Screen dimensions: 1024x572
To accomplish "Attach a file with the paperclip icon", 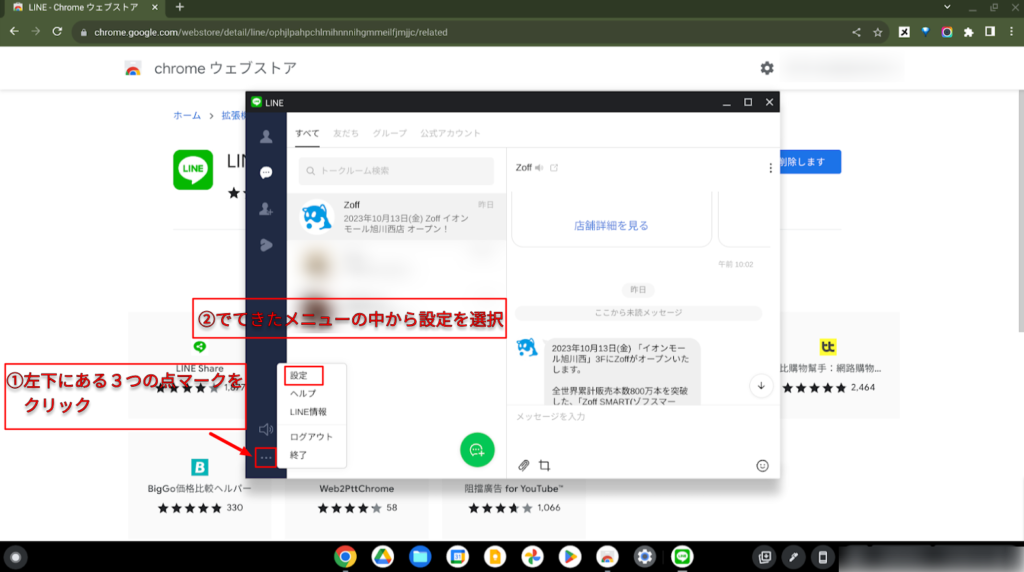I will pyautogui.click(x=523, y=465).
